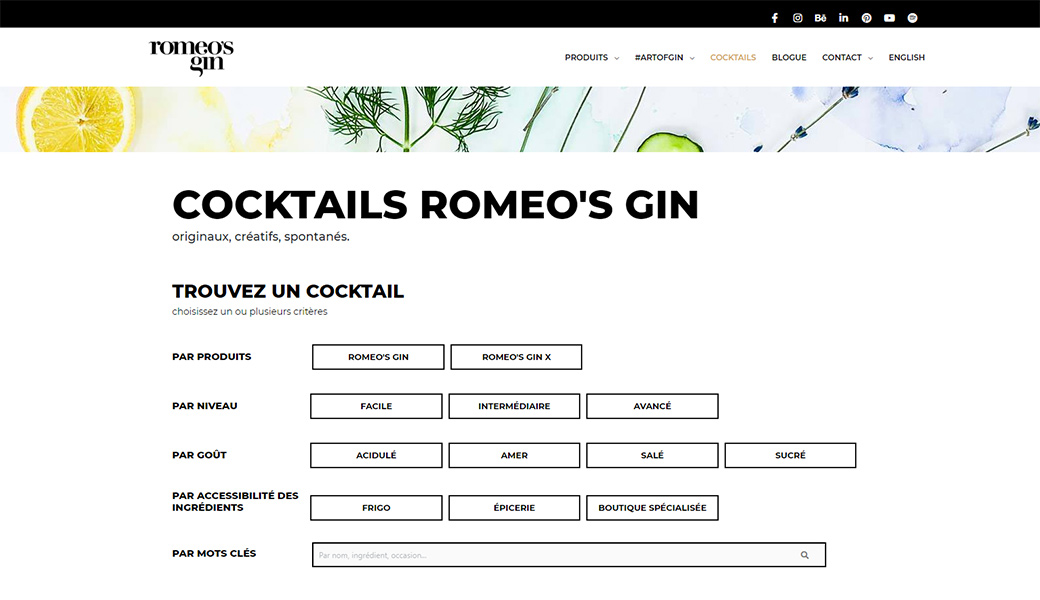Open the Produits menu item
The height and width of the screenshot is (600, 1040).
click(x=586, y=58)
